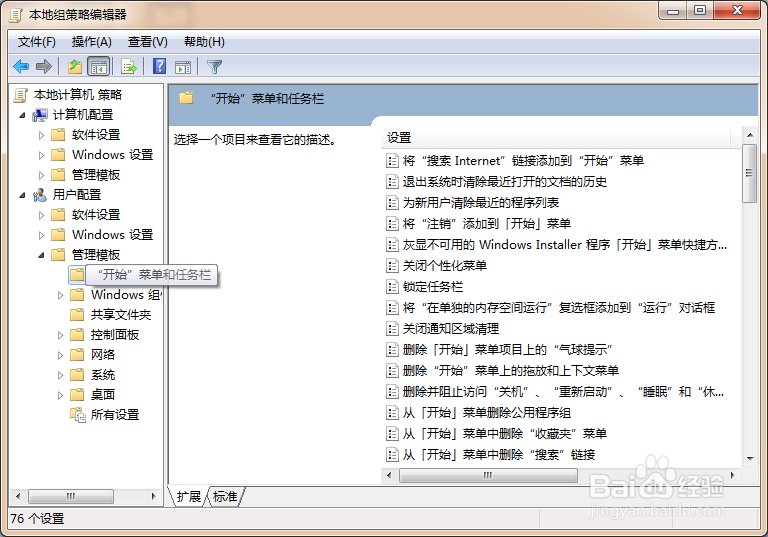Viewport: 768px width, 537px height.
Task: Click the folder icon next to 控制面板
Action: 77,335
